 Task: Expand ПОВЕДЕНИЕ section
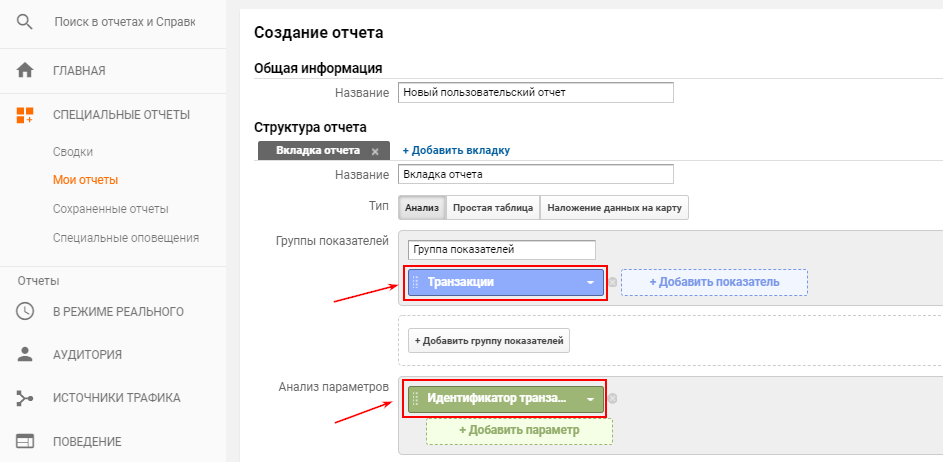click(x=87, y=442)
